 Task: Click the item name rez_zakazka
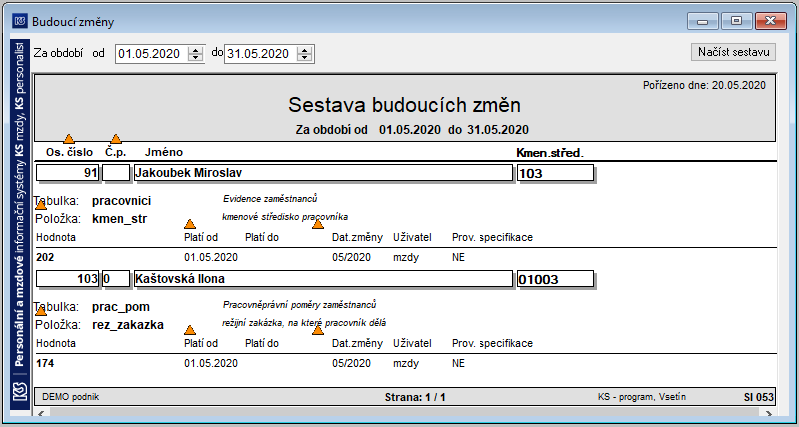pyautogui.click(x=128, y=325)
